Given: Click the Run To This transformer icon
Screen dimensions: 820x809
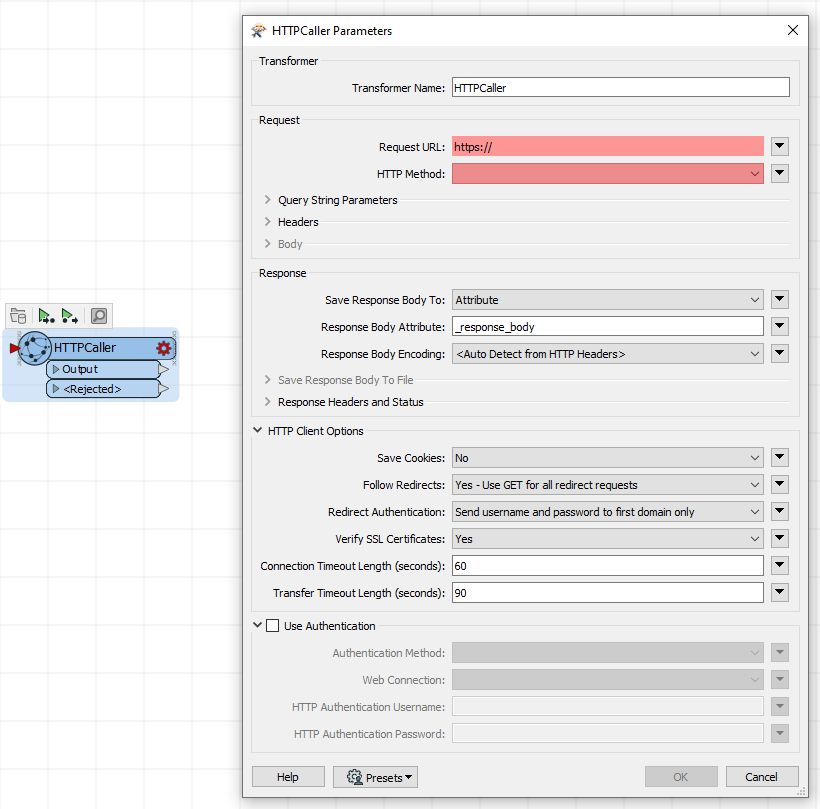Looking at the screenshot, I should (46, 316).
